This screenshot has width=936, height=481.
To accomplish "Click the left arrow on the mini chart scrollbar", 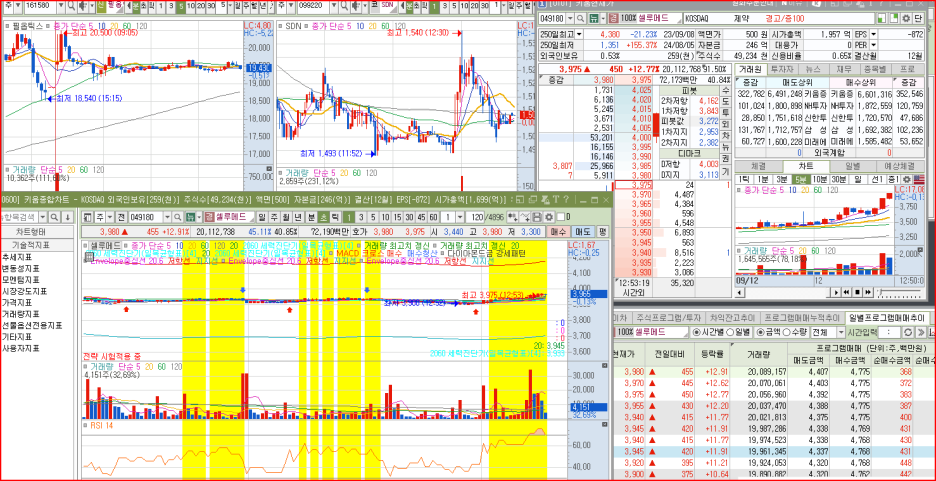I will (739, 292).
